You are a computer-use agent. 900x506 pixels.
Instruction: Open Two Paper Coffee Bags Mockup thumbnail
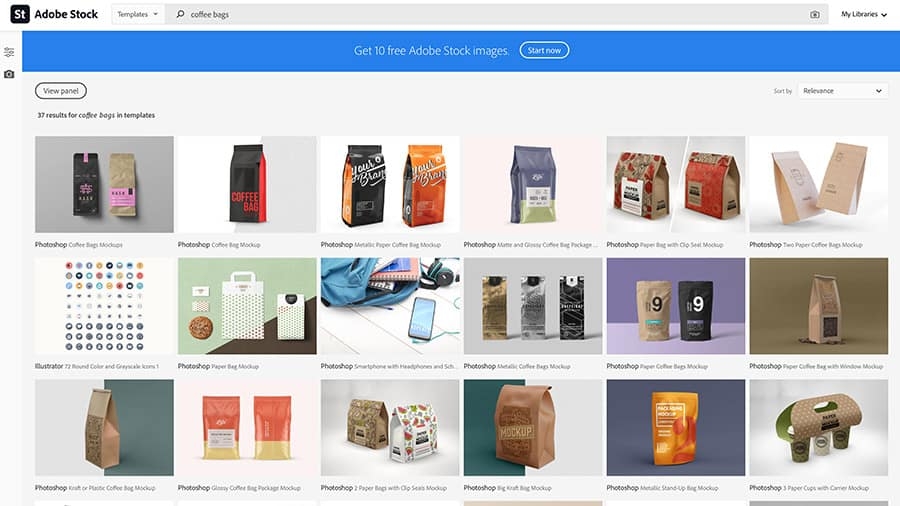(818, 184)
